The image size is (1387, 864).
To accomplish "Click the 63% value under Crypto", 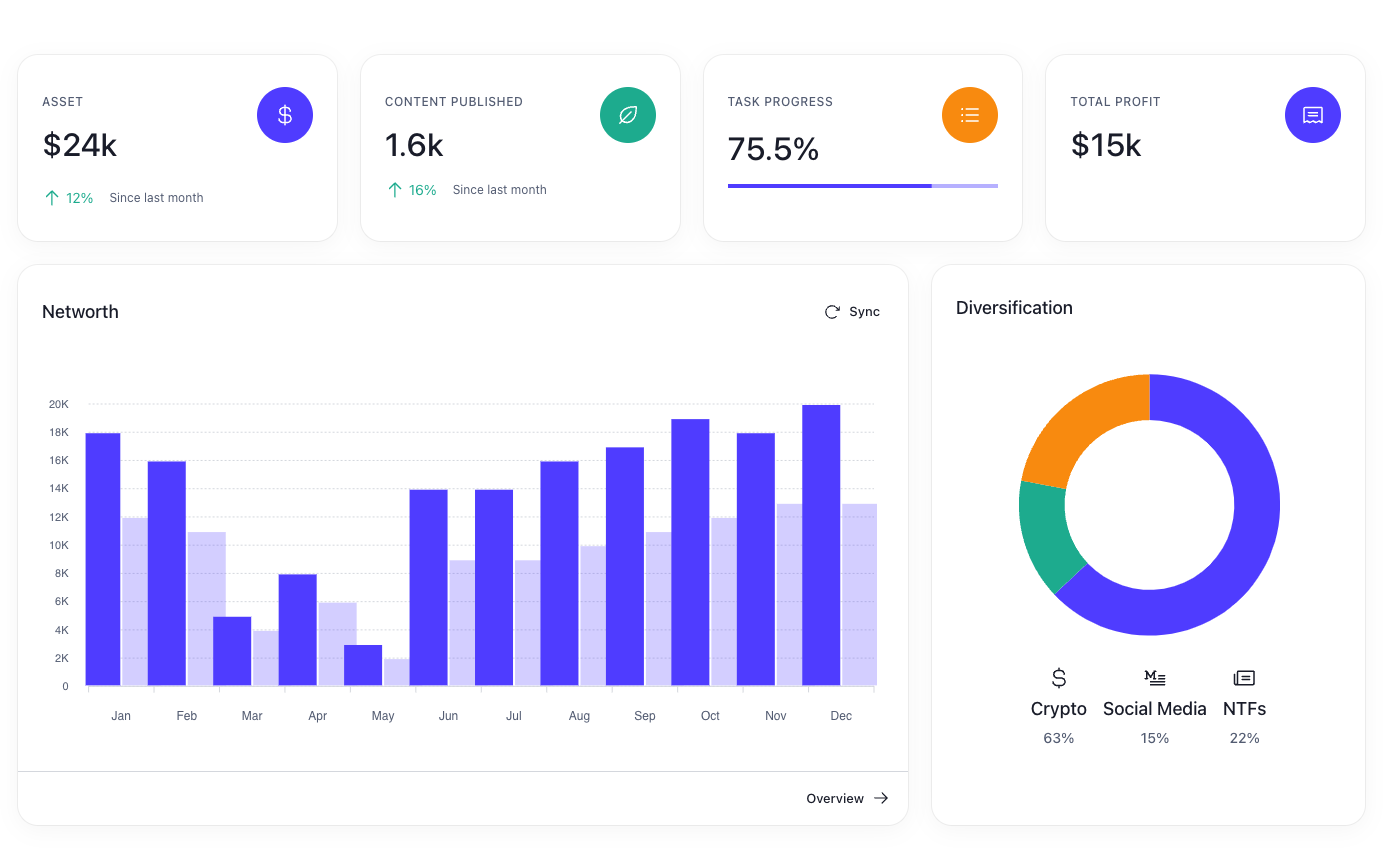I will 1059,738.
